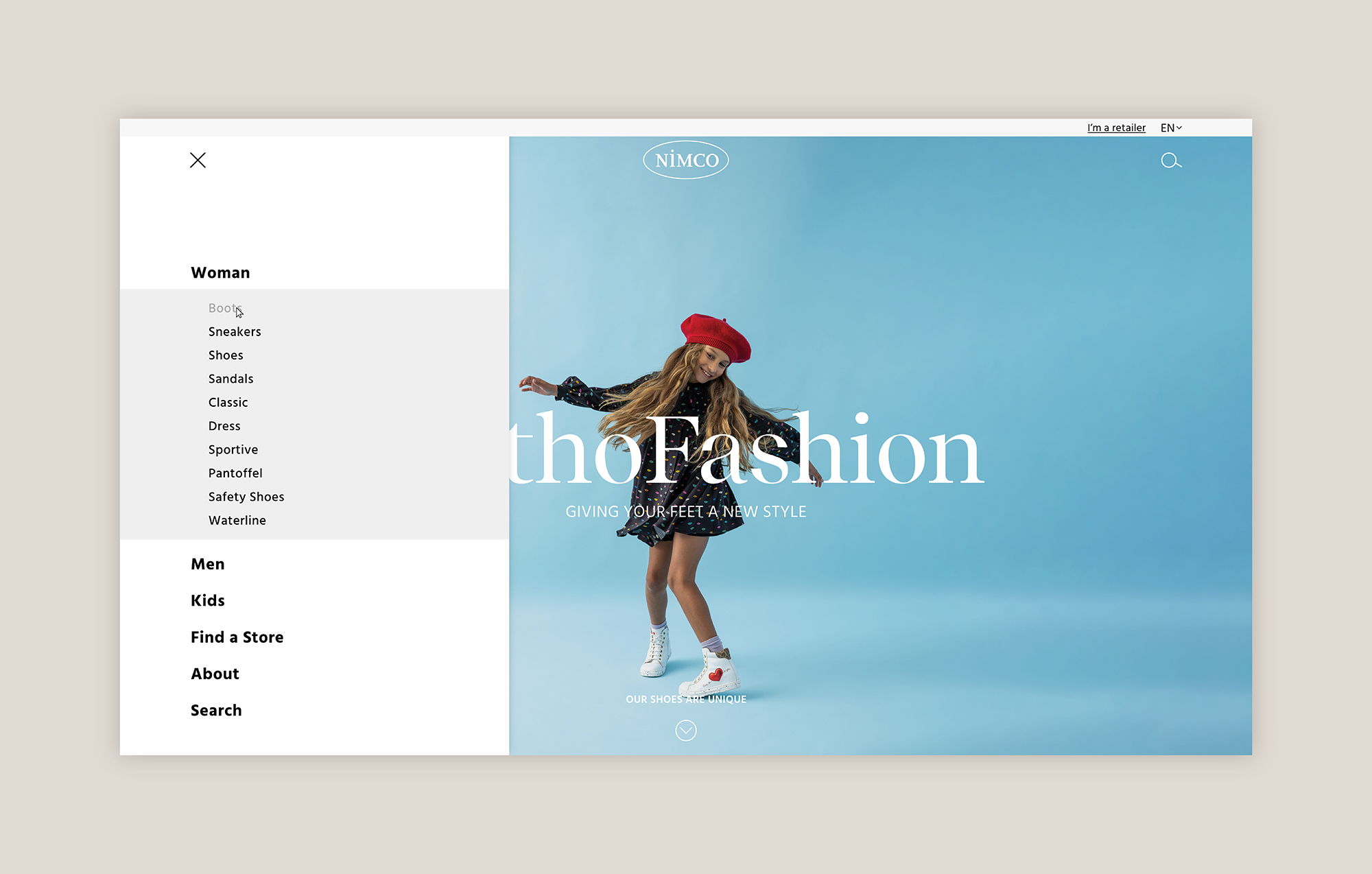The height and width of the screenshot is (874, 1372).
Task: Expand the Men menu section
Action: (207, 564)
